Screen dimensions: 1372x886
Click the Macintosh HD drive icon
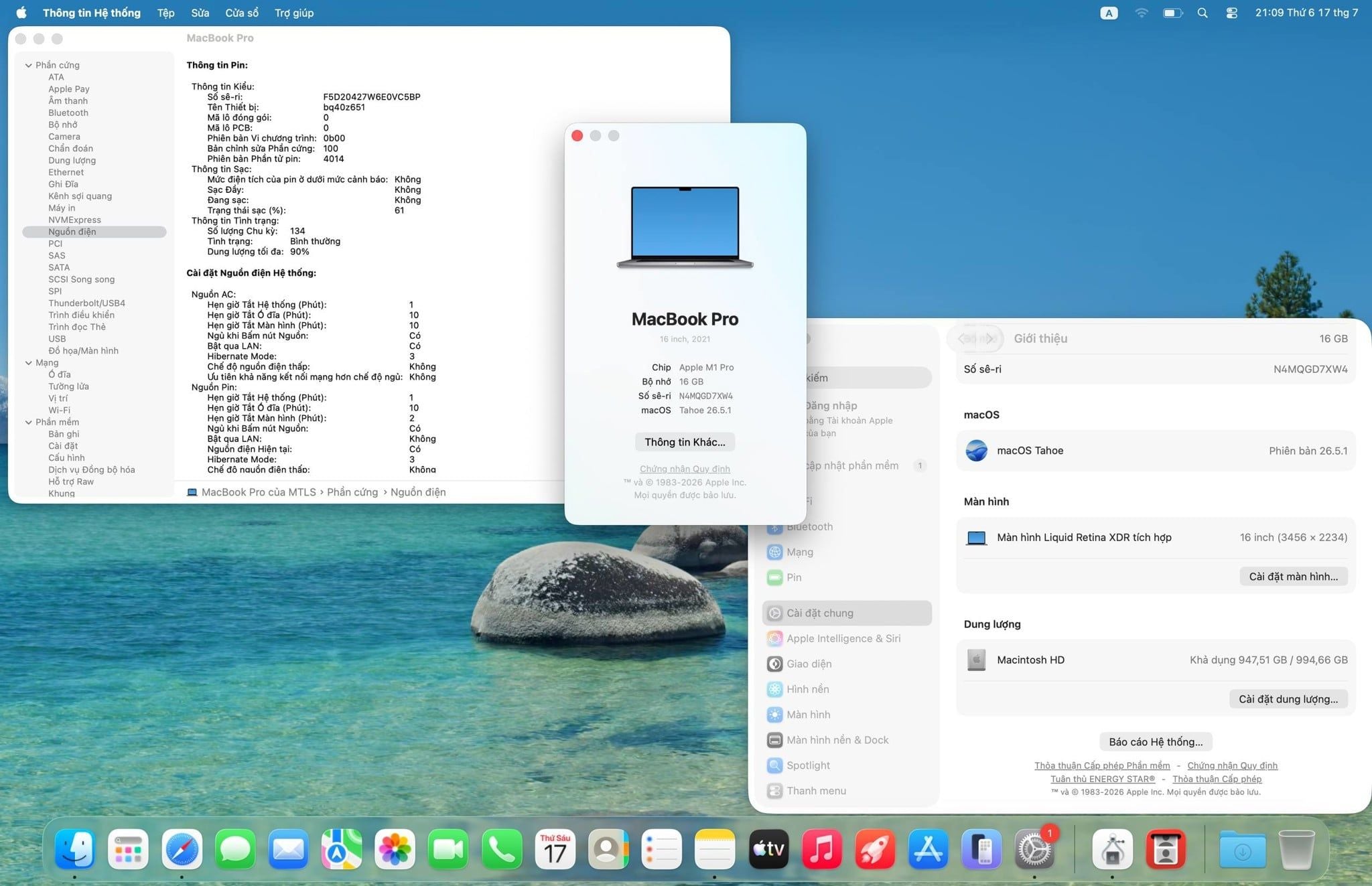tap(977, 660)
